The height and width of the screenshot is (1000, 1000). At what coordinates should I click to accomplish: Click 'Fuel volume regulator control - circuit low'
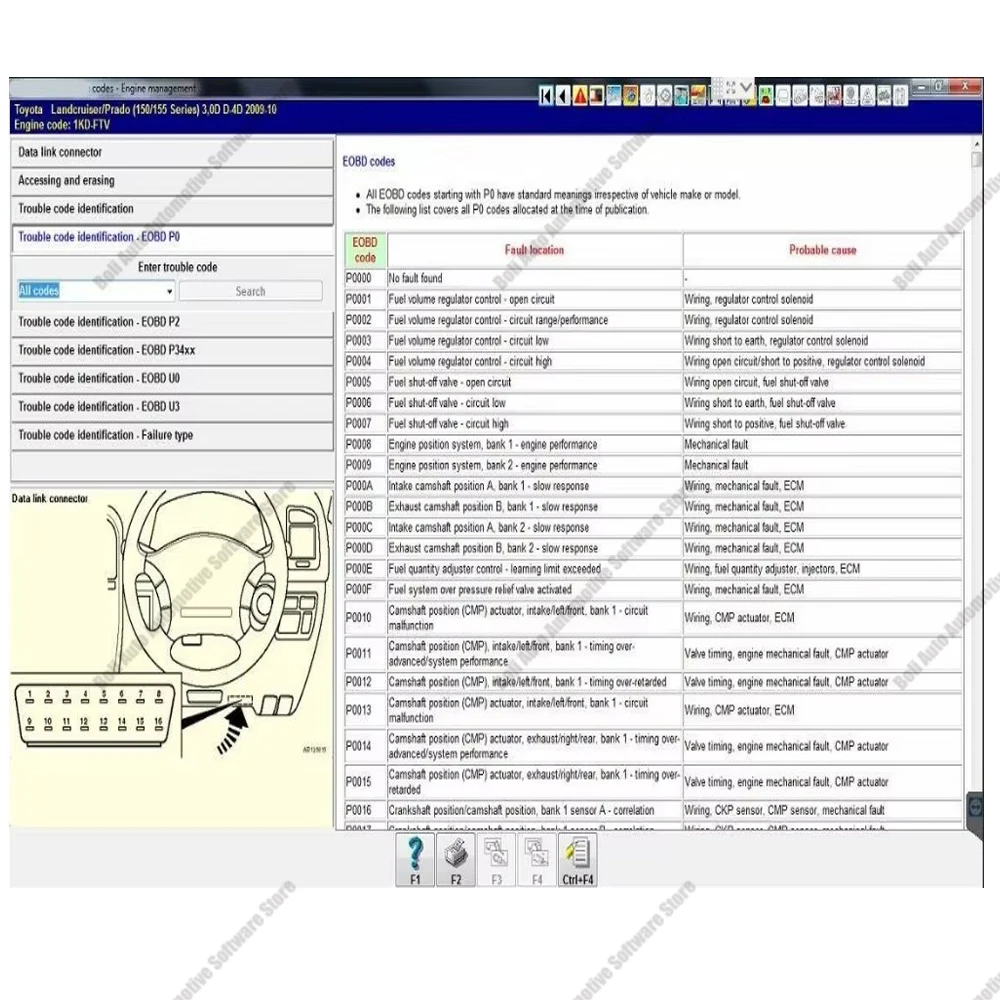coord(469,341)
